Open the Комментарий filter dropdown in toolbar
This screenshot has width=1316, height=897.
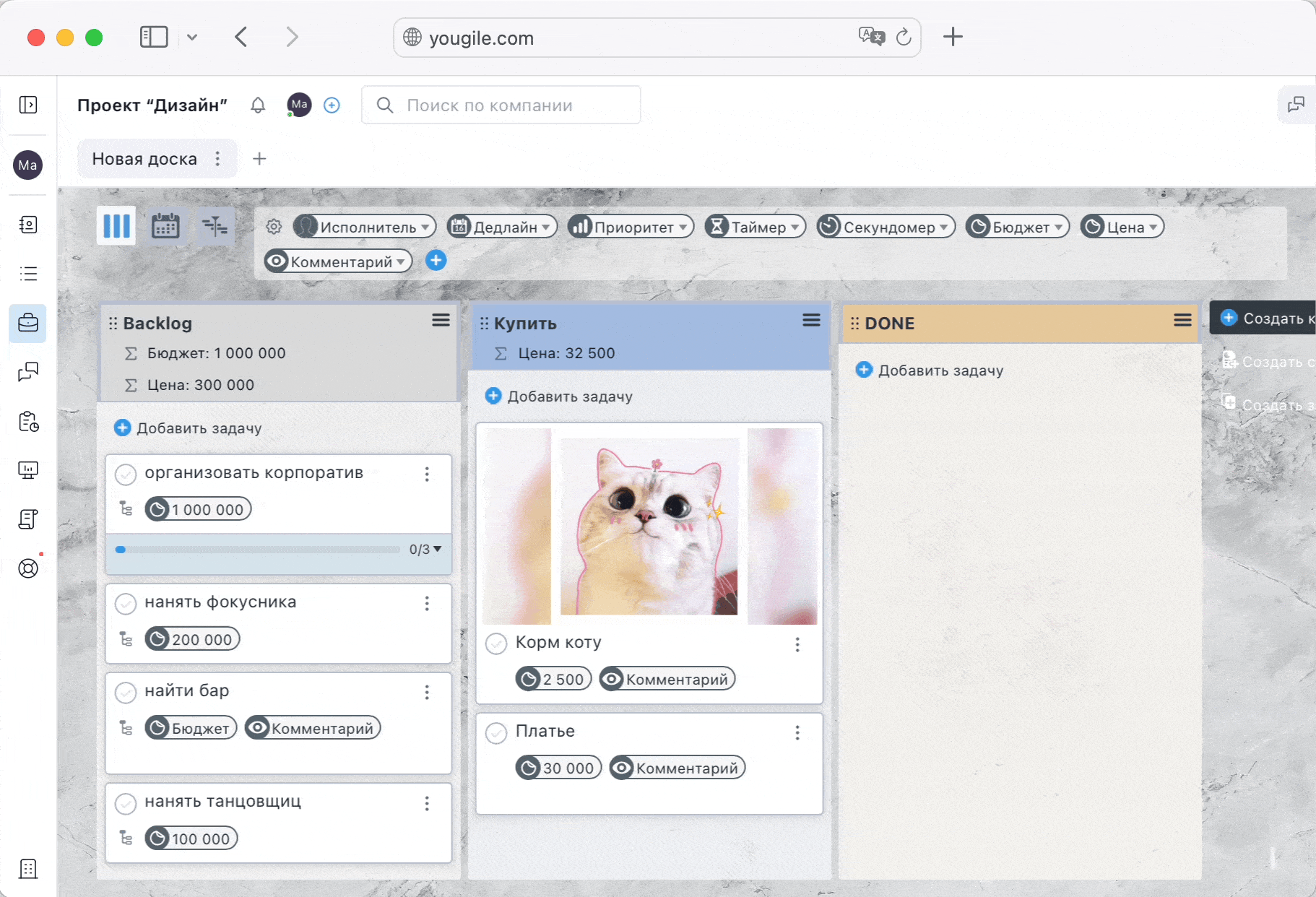pos(338,261)
